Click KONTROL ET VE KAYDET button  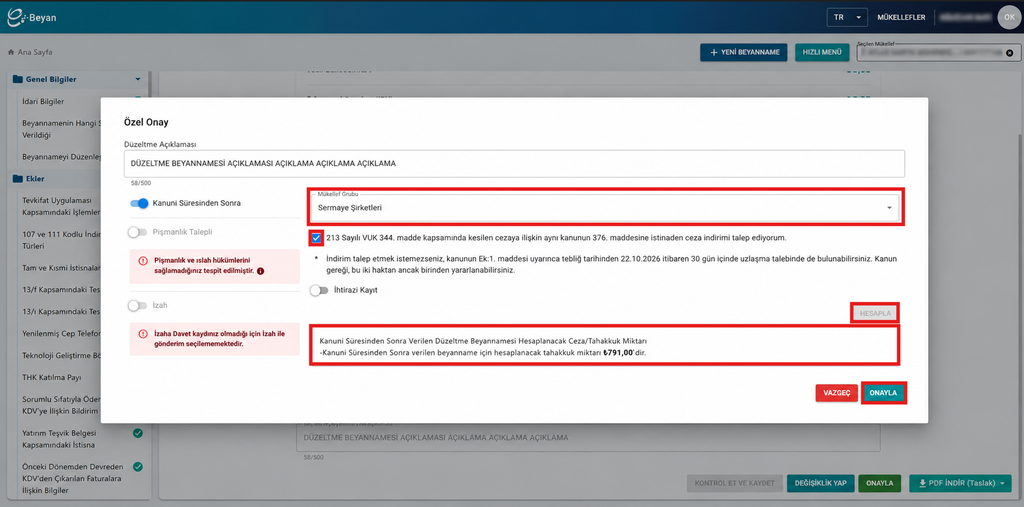click(734, 483)
